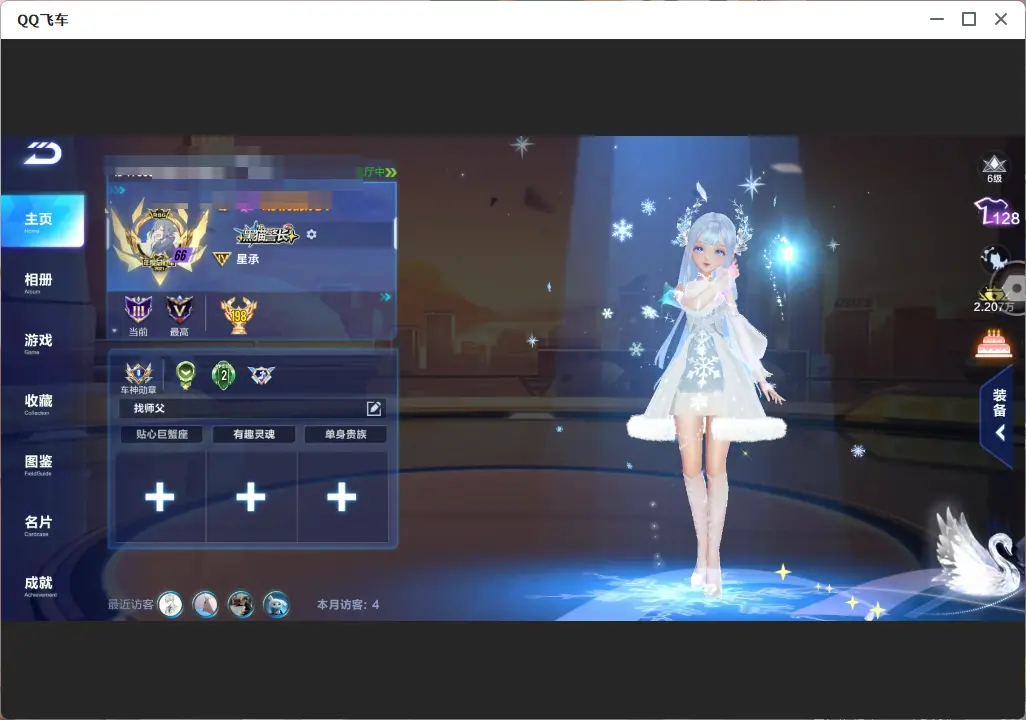
Task: Click the 本月访客: 4 visitor count
Action: tap(348, 605)
